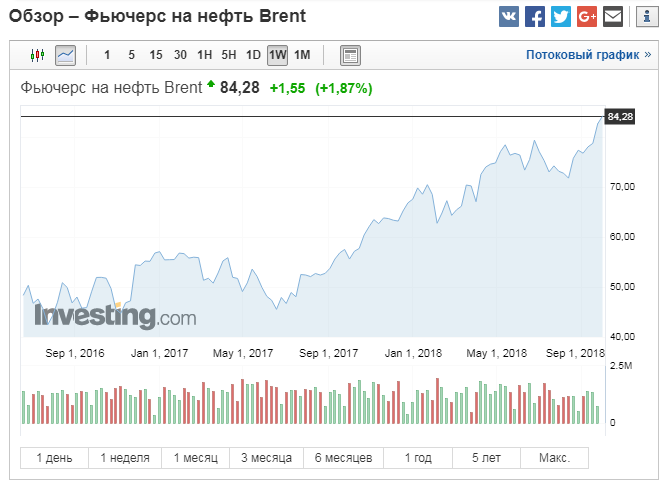Switch to candlestick chart type
The width and height of the screenshot is (668, 493).
(38, 55)
